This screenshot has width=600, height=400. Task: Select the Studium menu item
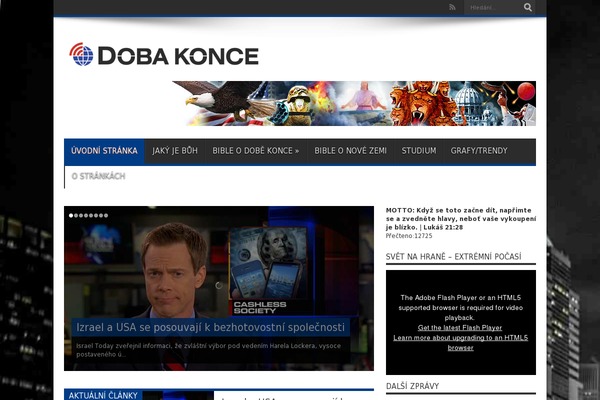(x=418, y=151)
